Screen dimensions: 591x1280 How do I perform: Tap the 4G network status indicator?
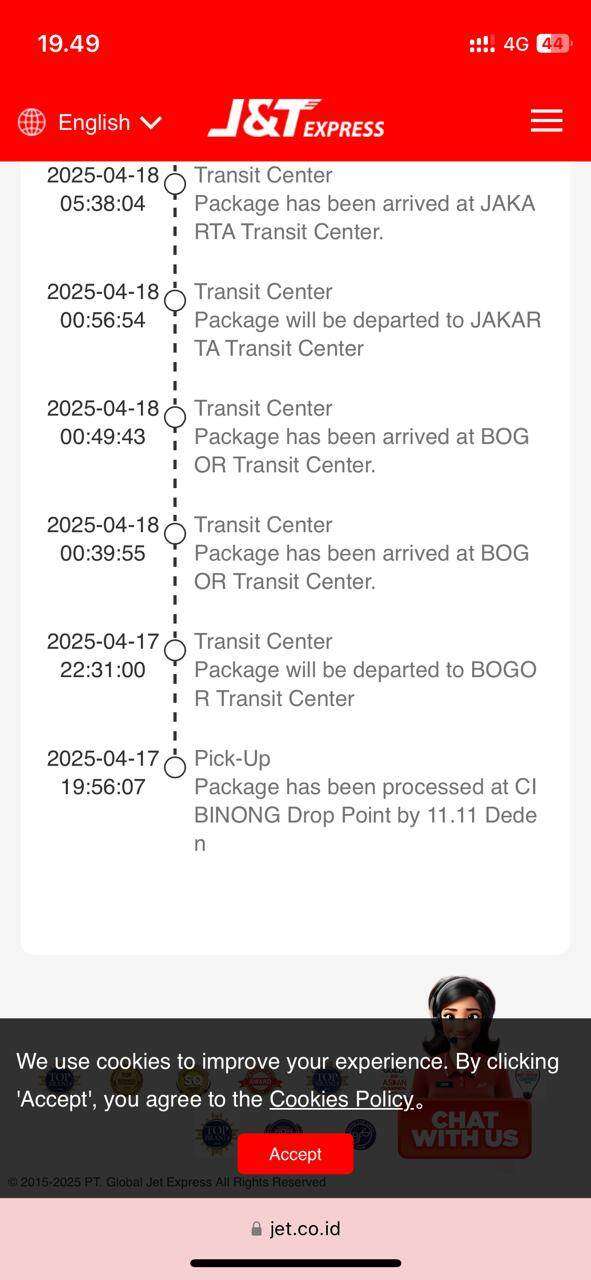(516, 44)
